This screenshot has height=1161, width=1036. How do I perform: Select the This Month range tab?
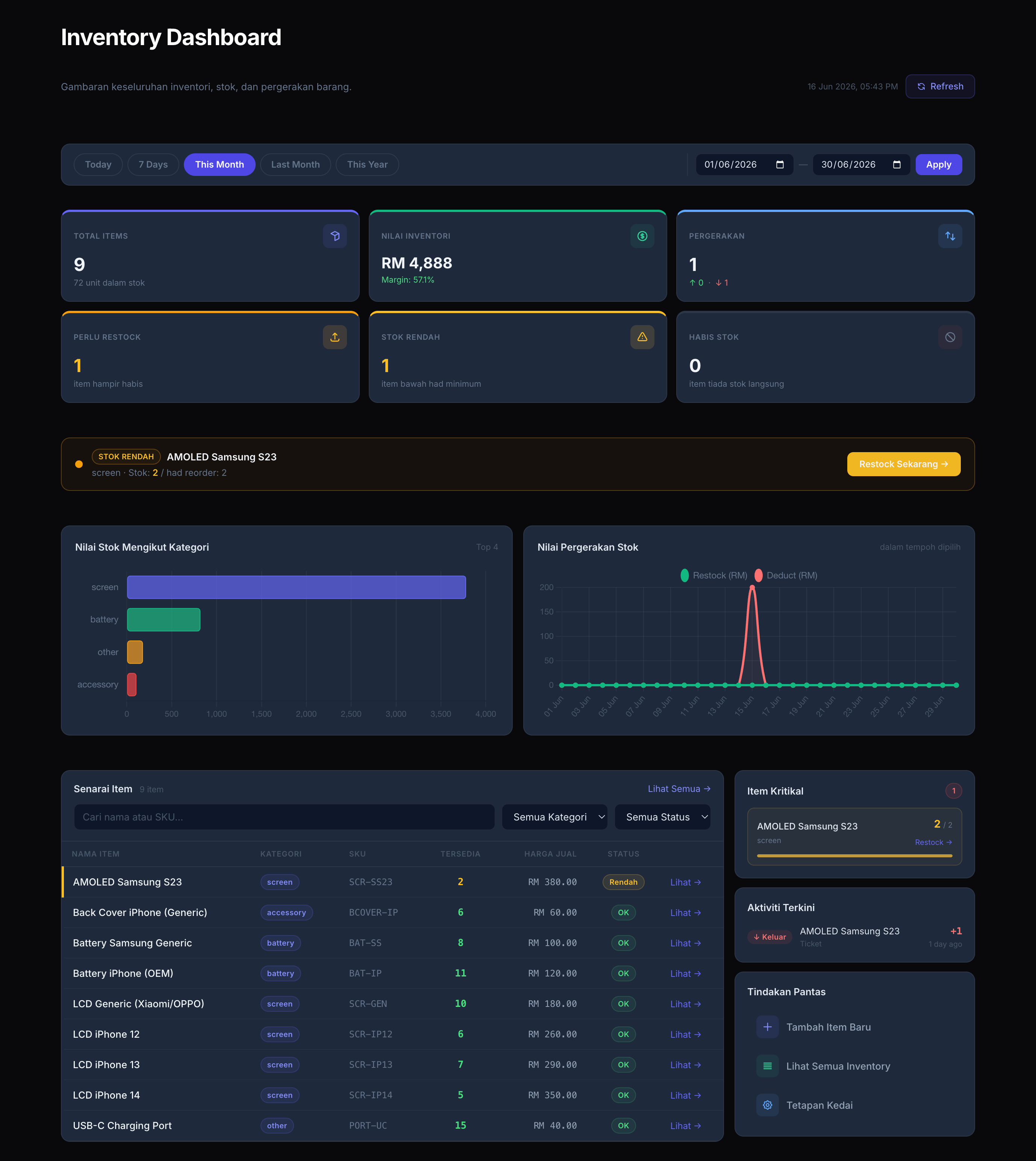pyautogui.click(x=219, y=165)
